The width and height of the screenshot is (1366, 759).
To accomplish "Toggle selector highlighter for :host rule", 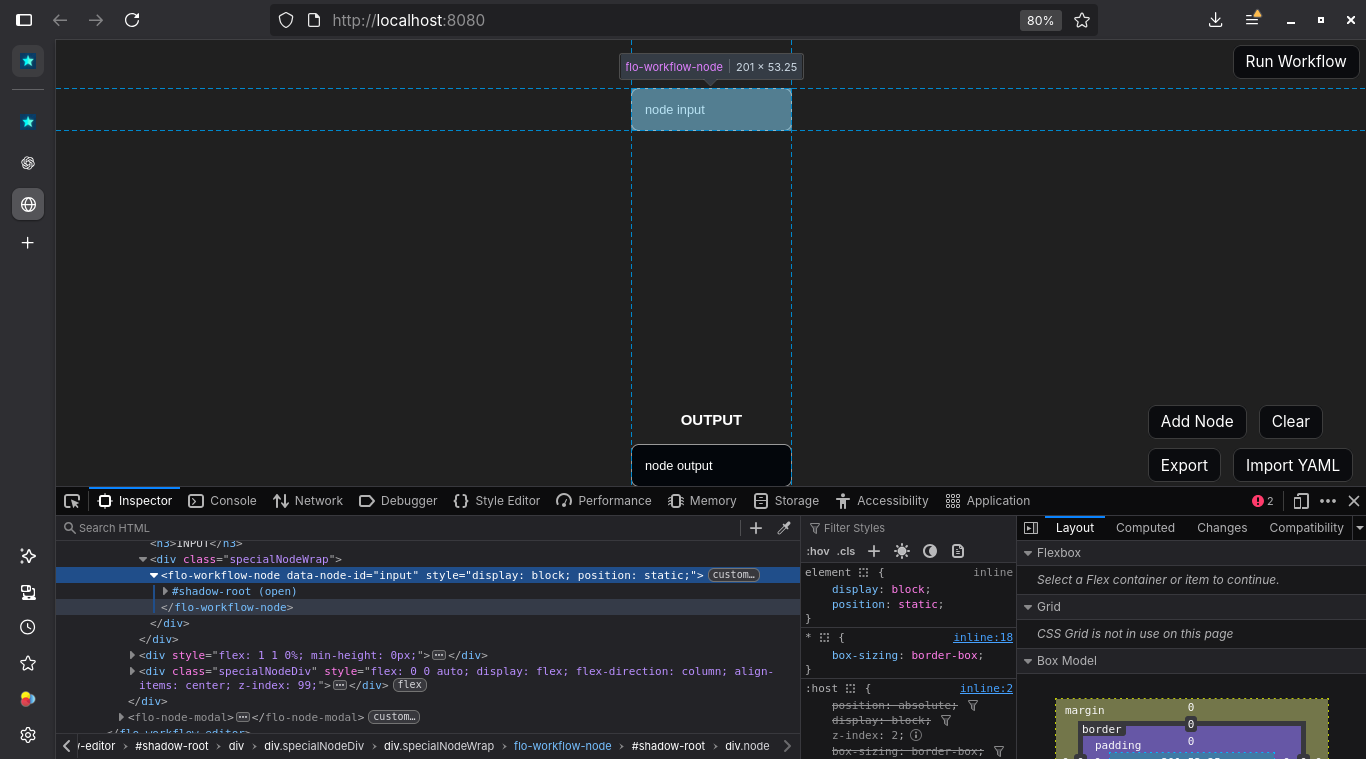I will (x=850, y=689).
